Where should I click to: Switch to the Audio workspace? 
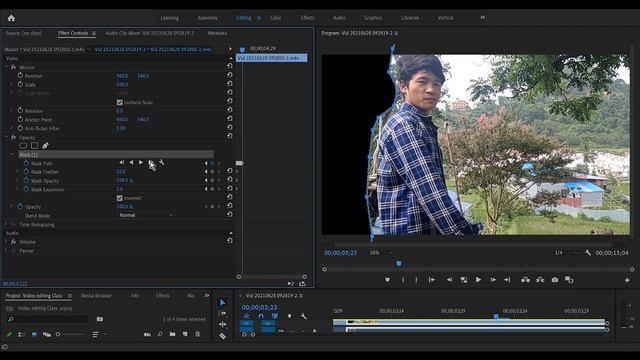tap(339, 18)
